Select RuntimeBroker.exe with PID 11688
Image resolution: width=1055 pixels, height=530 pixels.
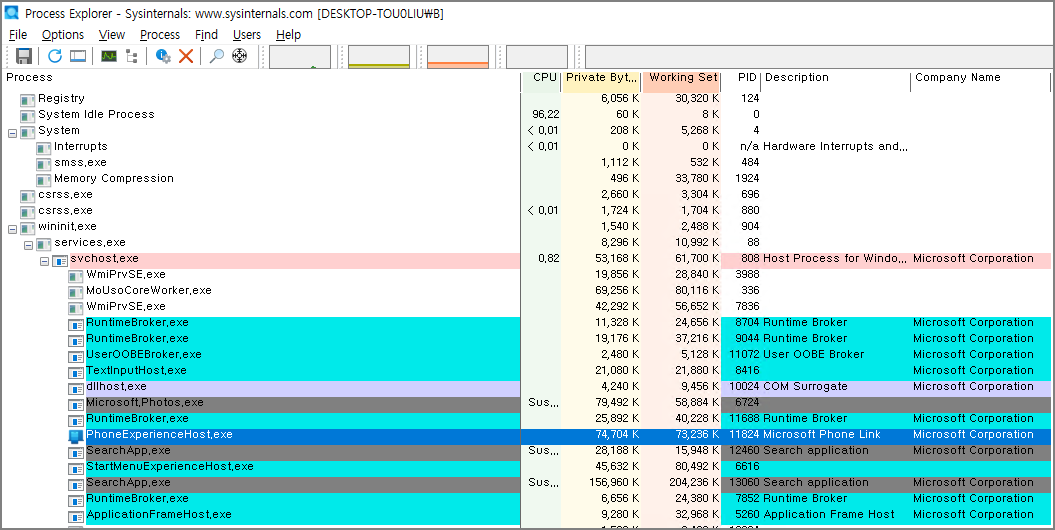[x=137, y=418]
